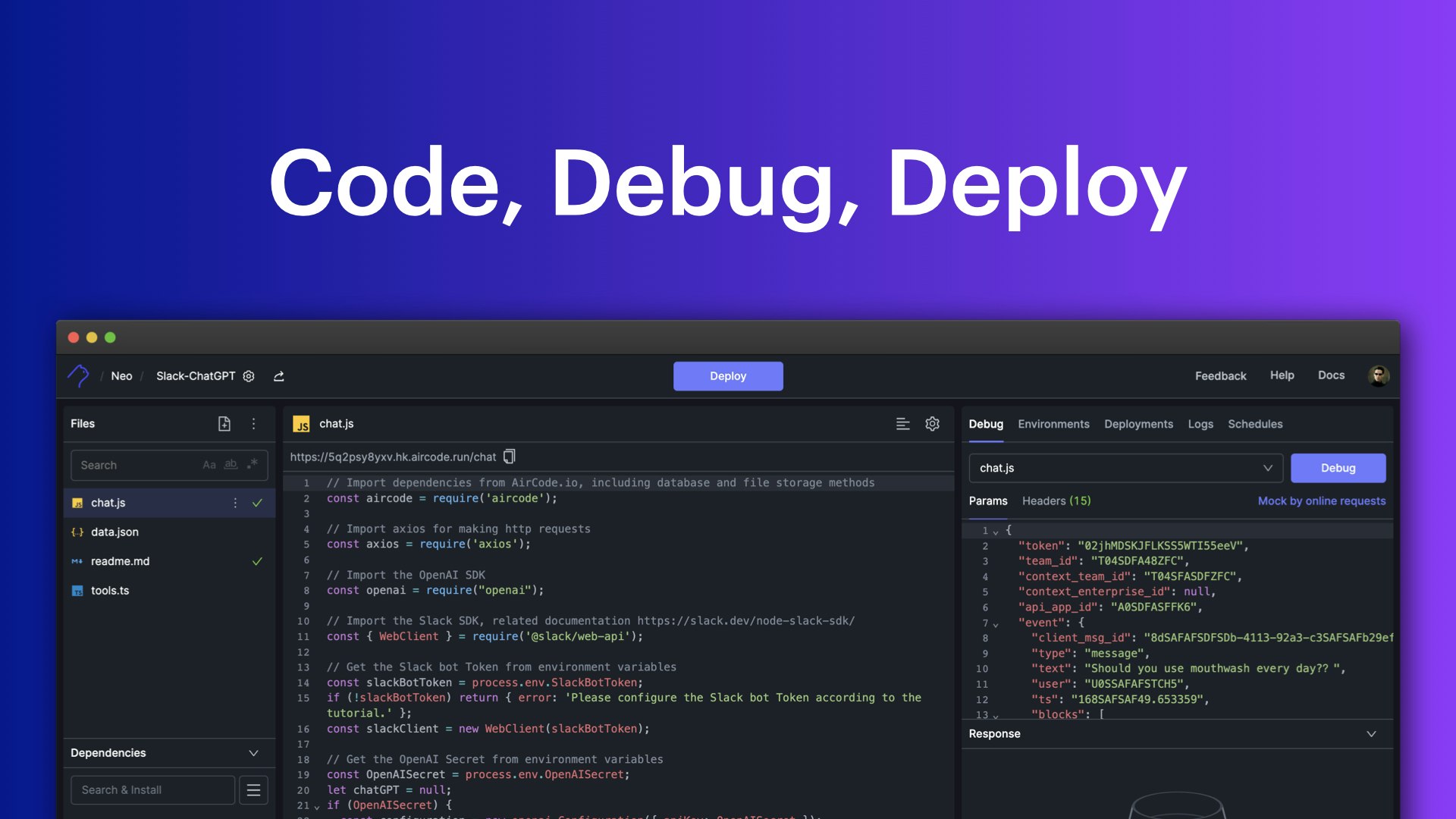The width and height of the screenshot is (1456, 819).
Task: Click Mock by online requests link
Action: 1322,501
